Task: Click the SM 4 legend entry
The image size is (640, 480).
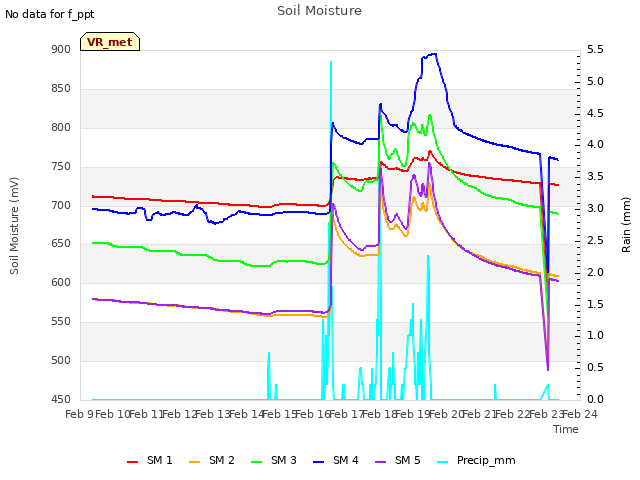Action: (336, 460)
